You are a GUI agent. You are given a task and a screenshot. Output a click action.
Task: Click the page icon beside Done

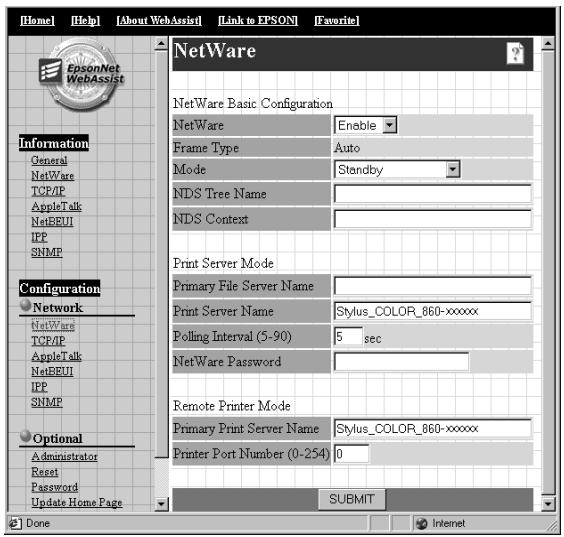15,523
